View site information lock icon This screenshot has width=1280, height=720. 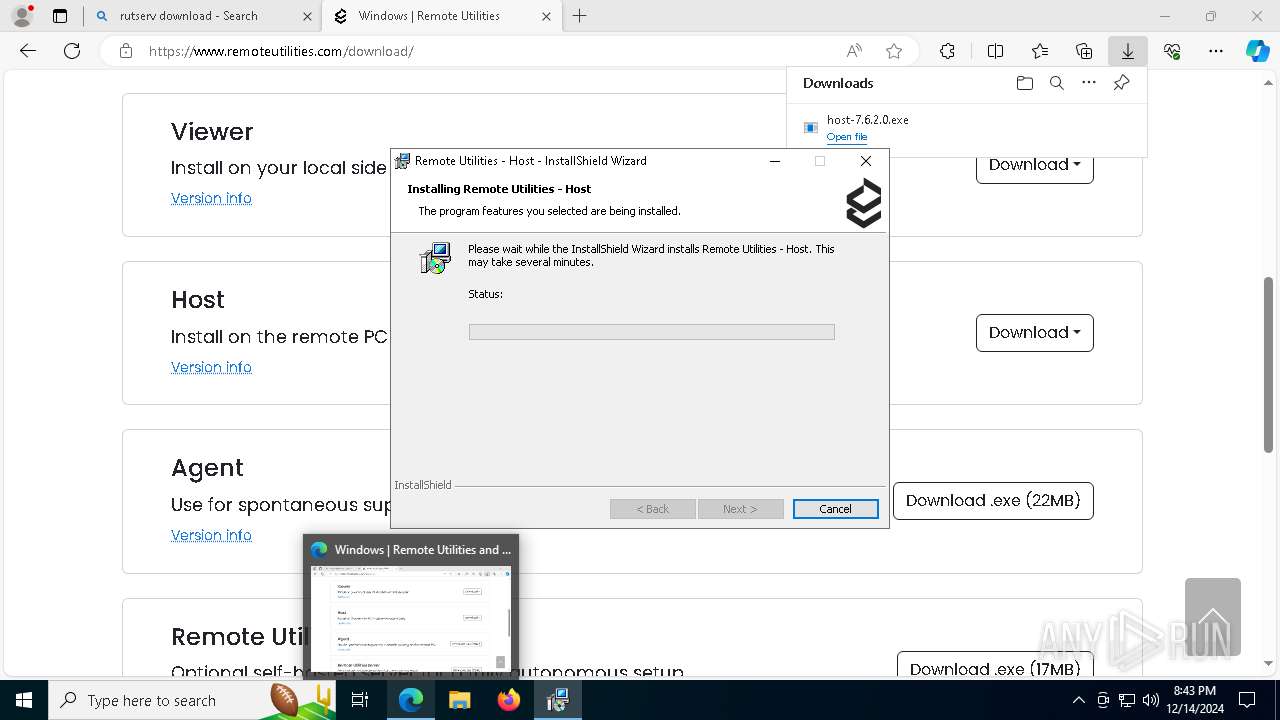[x=126, y=51]
